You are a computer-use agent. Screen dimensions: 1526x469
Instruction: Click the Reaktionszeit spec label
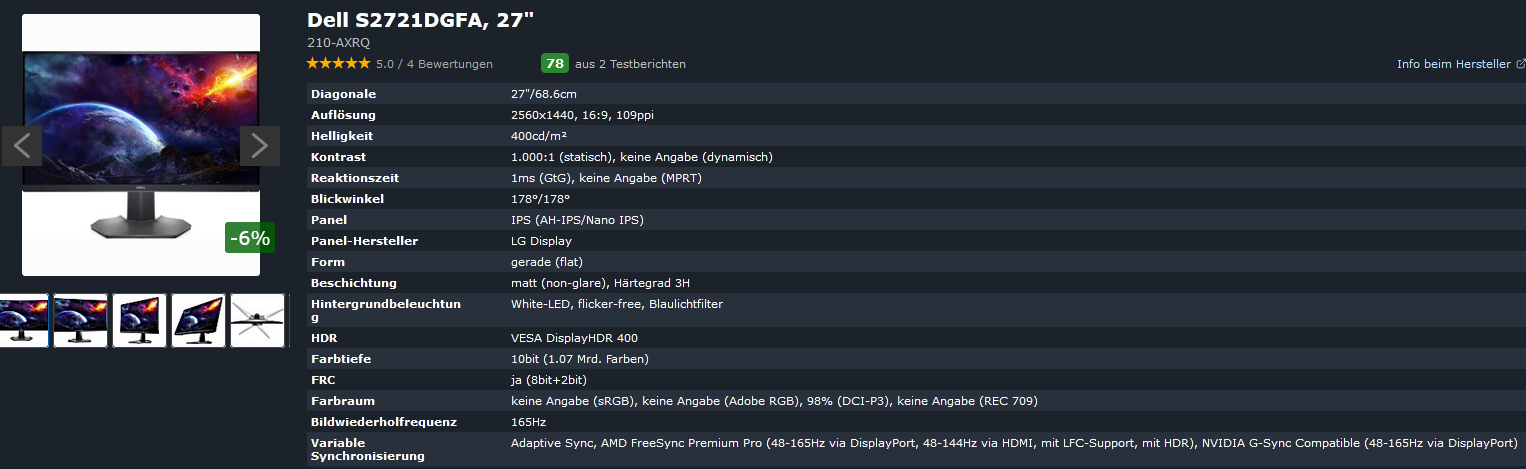point(354,178)
